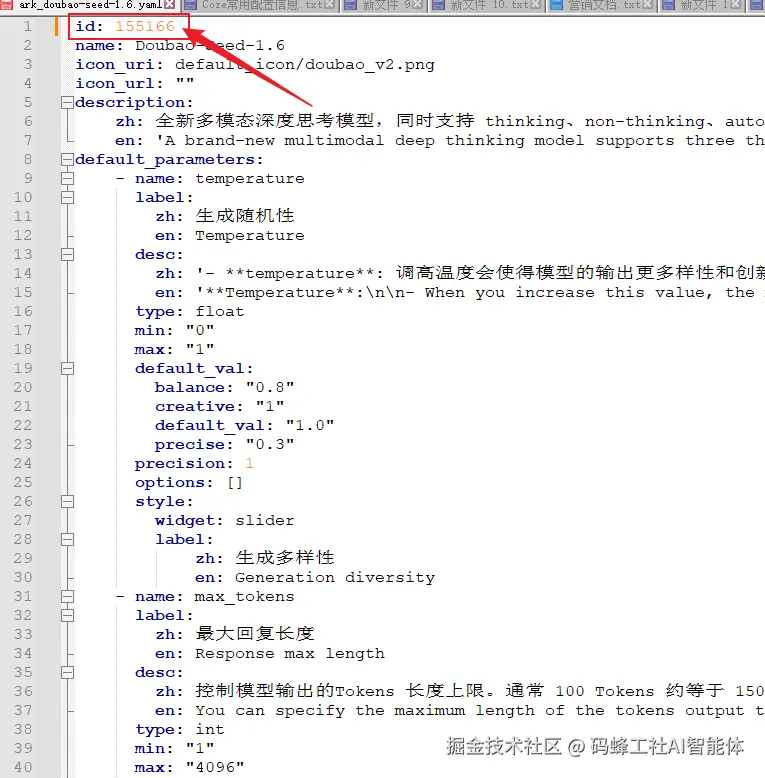Close the 新文件 9 tab
This screenshot has width=765, height=778.
pos(418,5)
